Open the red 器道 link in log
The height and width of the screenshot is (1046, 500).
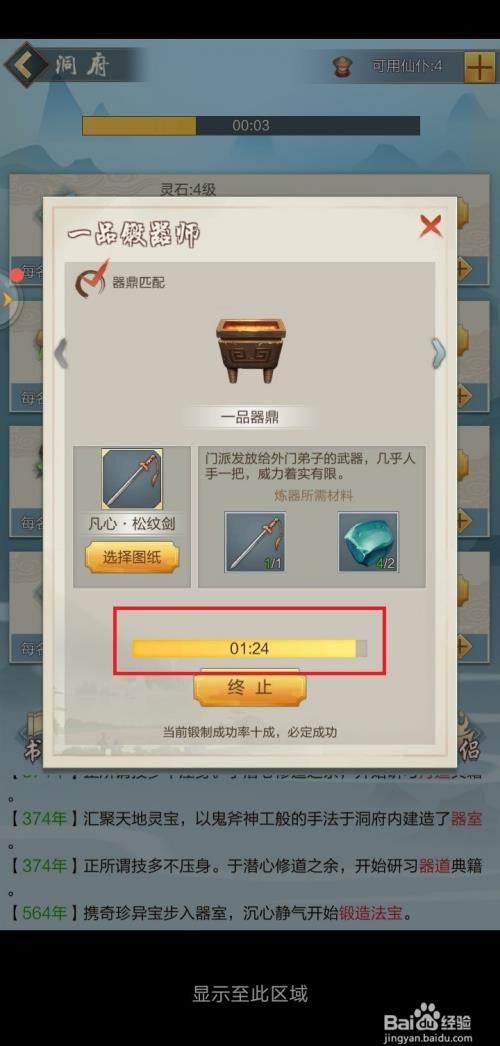coord(434,865)
